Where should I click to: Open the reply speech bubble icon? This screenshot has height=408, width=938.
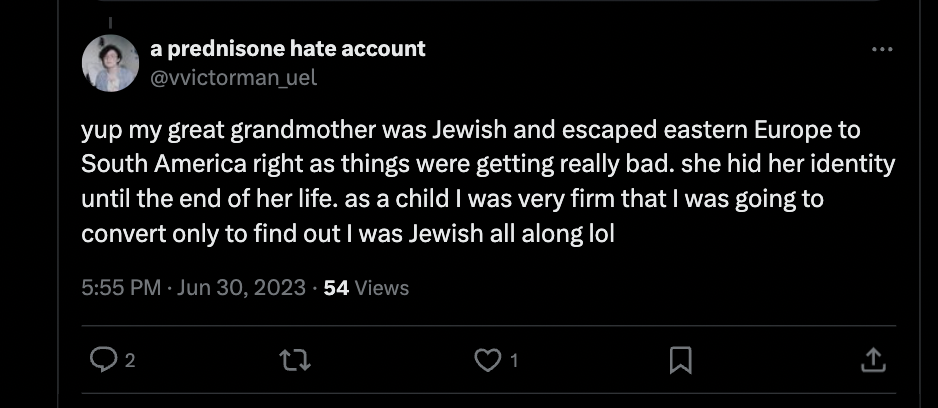click(103, 360)
